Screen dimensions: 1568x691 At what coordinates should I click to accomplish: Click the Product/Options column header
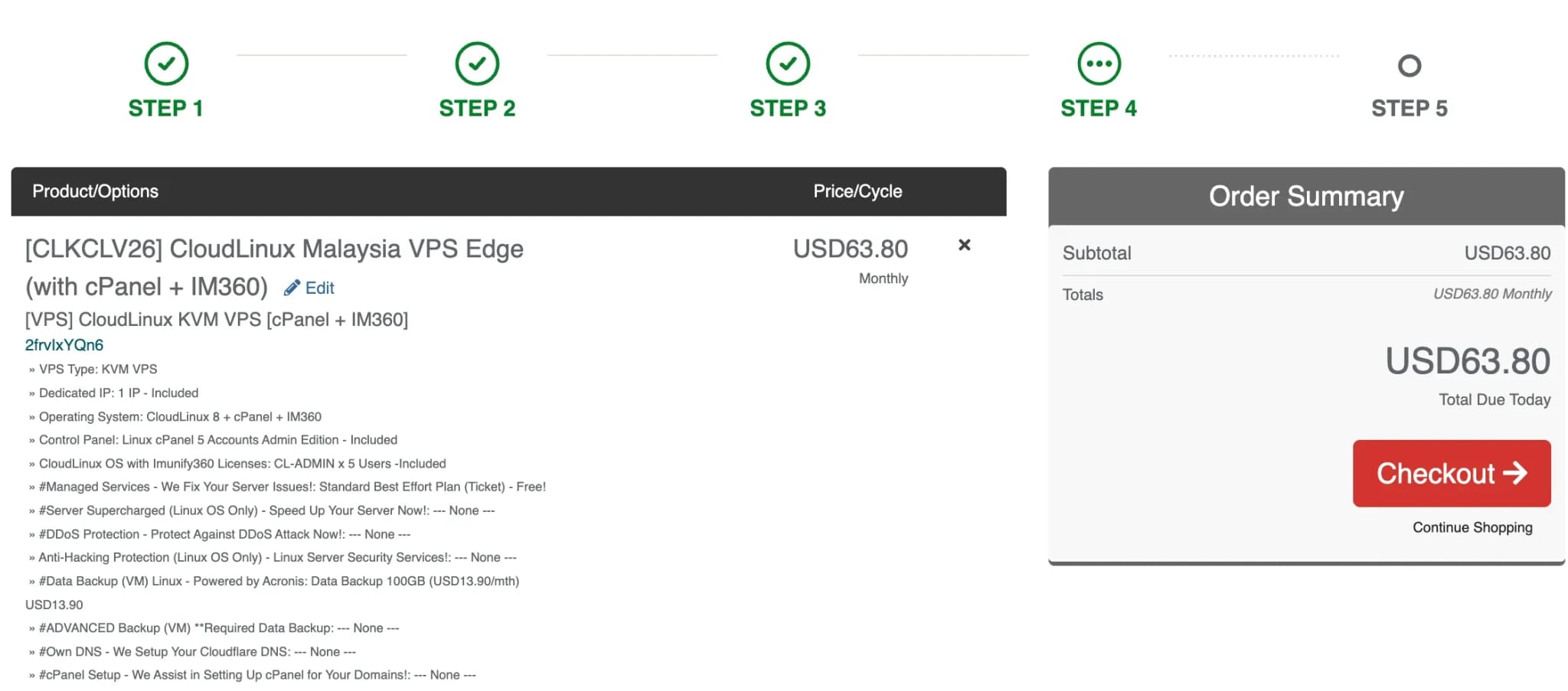[96, 191]
